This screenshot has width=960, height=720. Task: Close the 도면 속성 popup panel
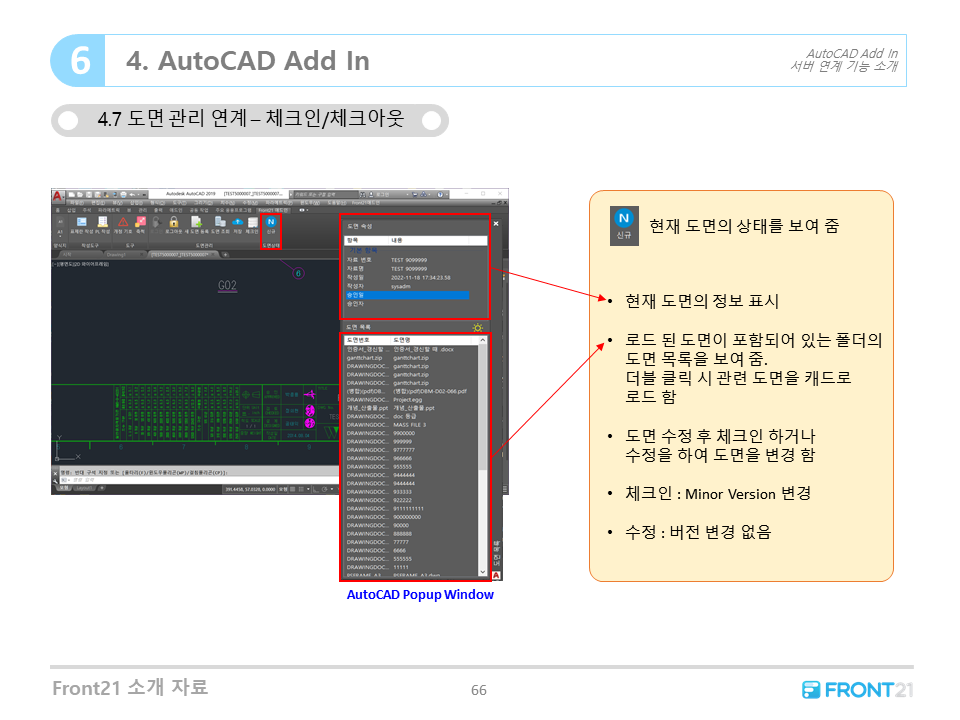point(496,224)
